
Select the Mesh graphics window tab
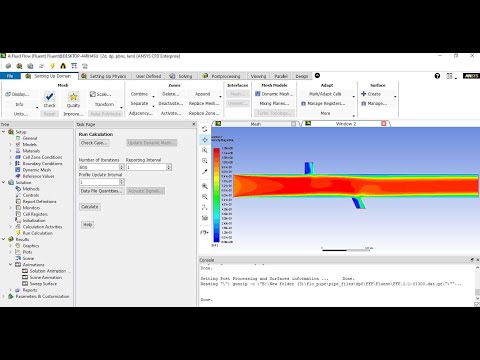coord(256,124)
